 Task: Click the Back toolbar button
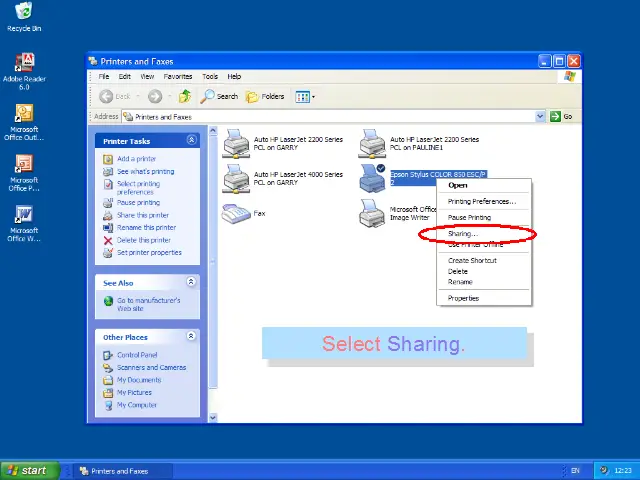[116, 97]
